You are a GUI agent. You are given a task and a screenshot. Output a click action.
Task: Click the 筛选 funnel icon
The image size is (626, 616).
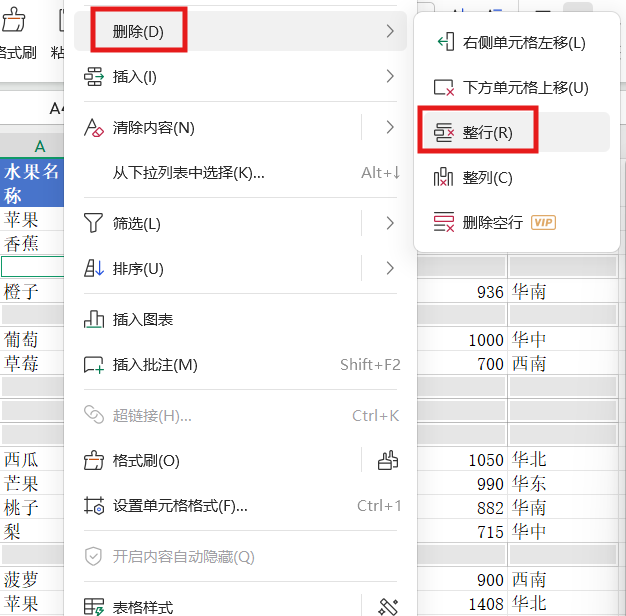tap(94, 223)
